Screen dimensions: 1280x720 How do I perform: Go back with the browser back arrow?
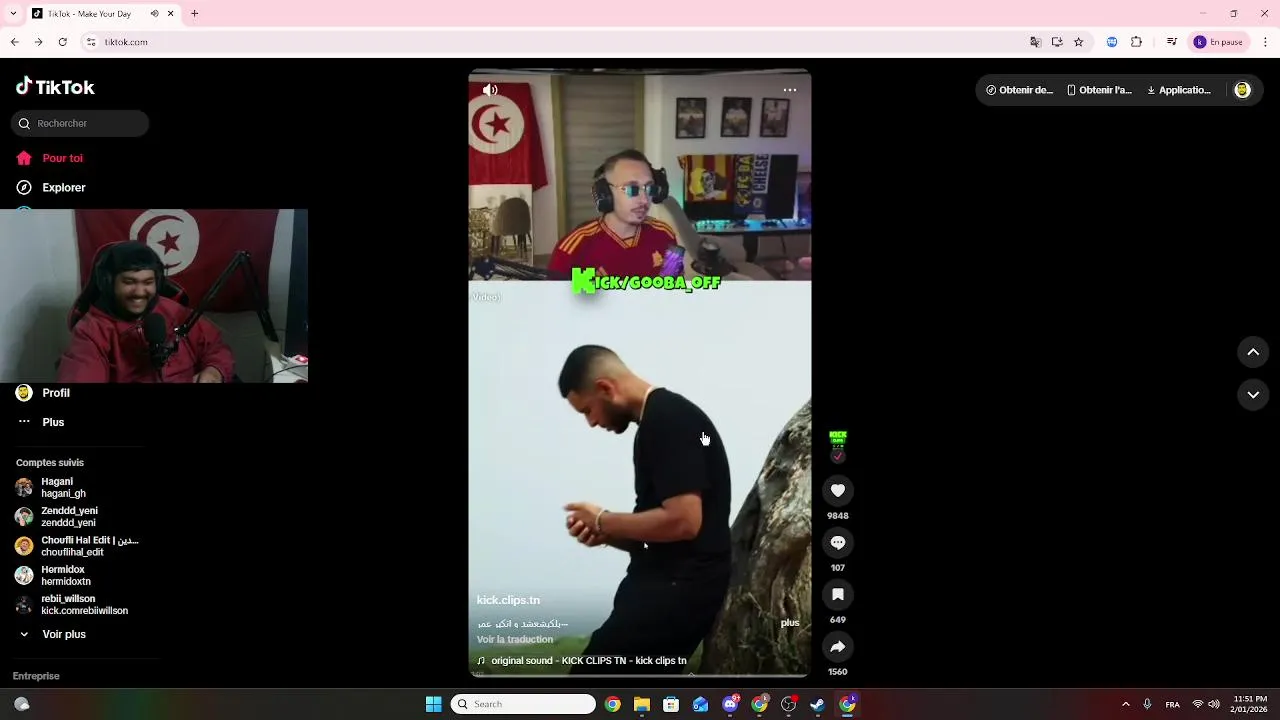click(x=14, y=42)
